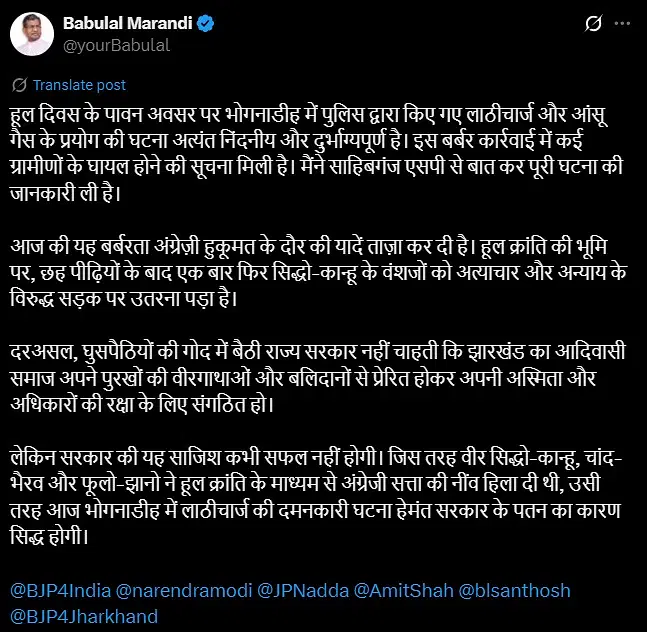Click the Grok icon beside Translate post
The image size is (647, 632).
tap(19, 85)
